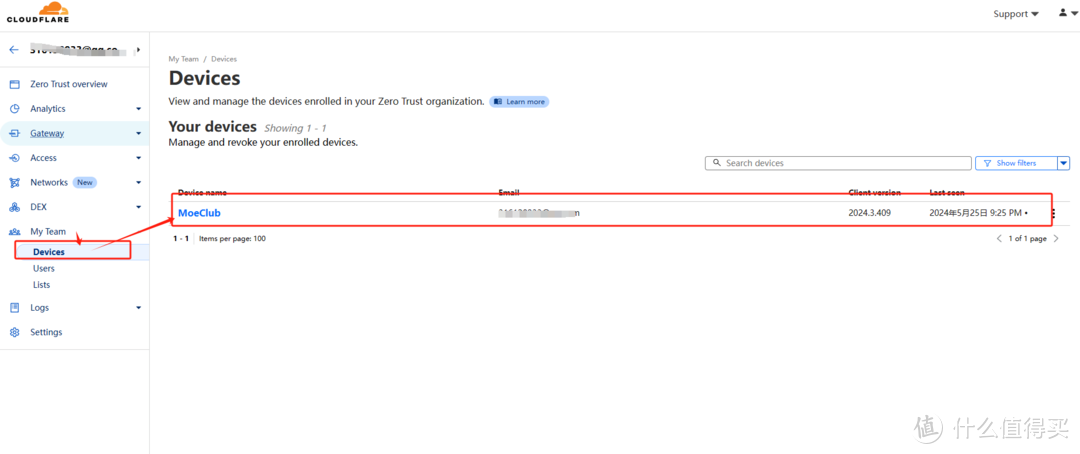Open the dropdown arrow beside Show filters

pos(1064,163)
